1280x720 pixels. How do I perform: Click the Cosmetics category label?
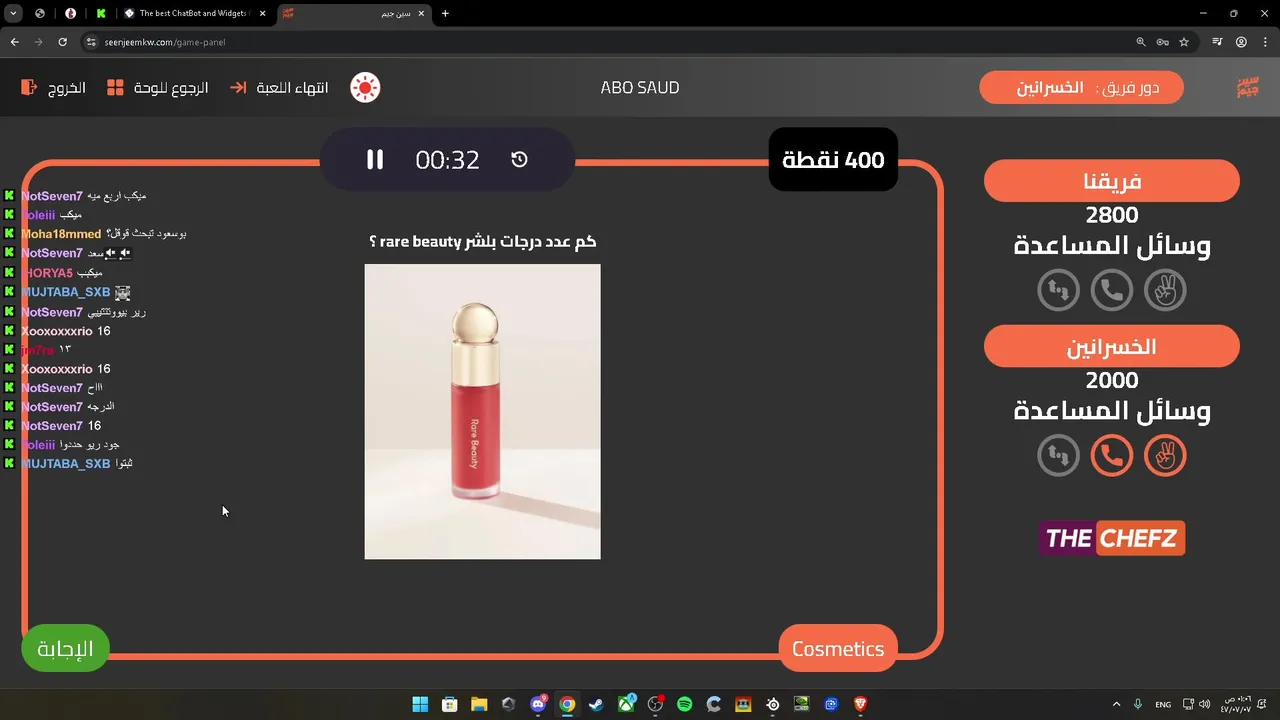point(838,649)
